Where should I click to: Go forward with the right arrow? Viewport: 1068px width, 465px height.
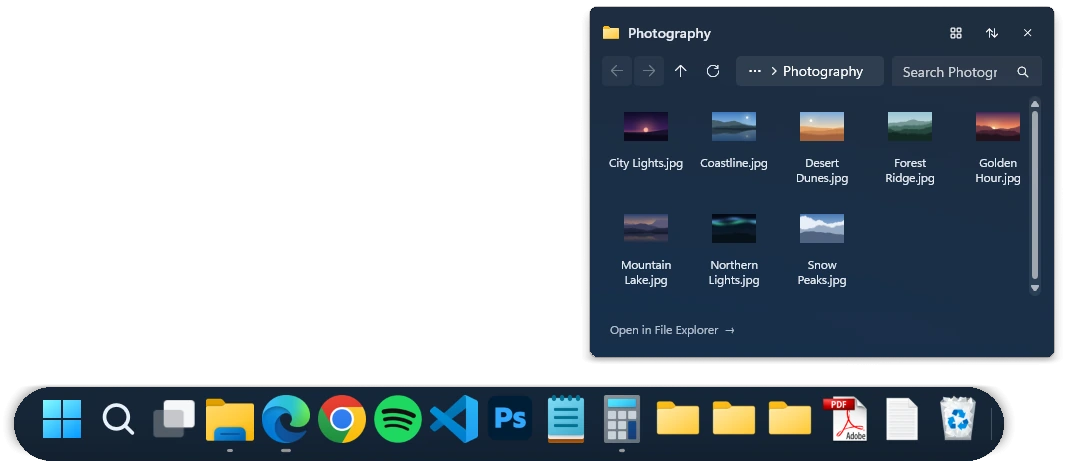(649, 71)
